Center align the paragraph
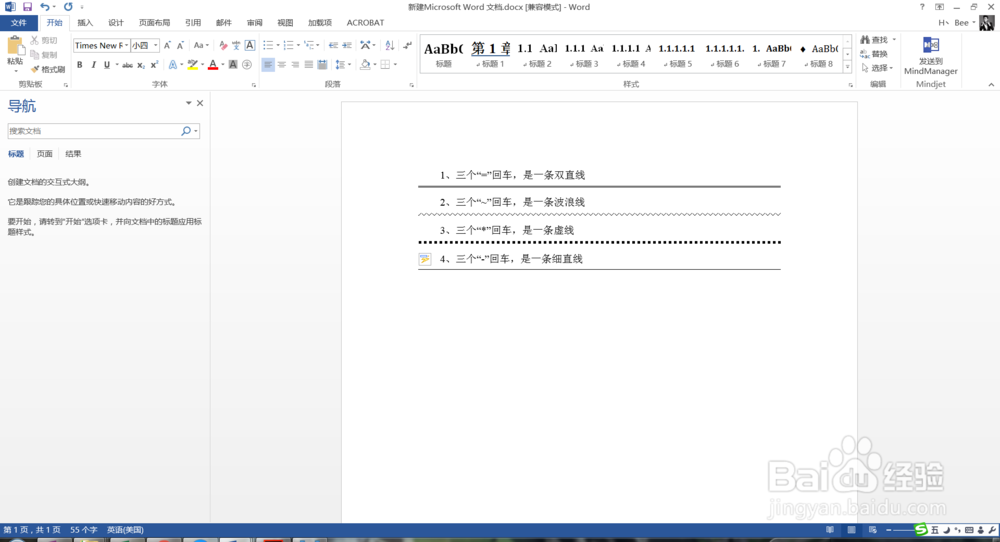1000x542 pixels. [x=281, y=64]
